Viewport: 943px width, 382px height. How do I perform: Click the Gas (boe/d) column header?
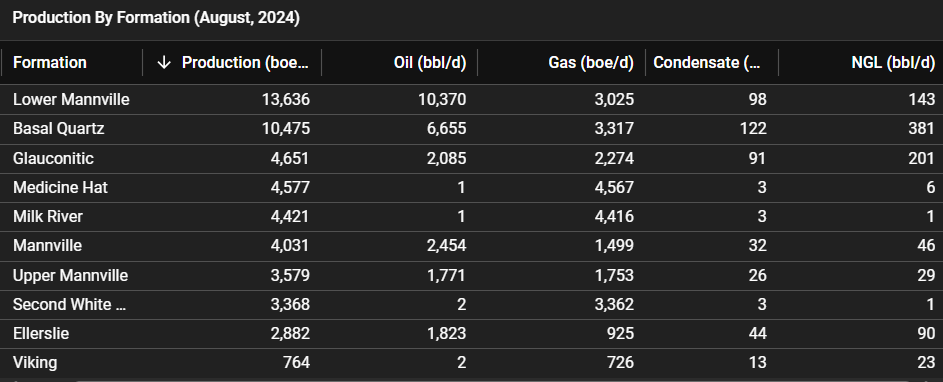591,63
